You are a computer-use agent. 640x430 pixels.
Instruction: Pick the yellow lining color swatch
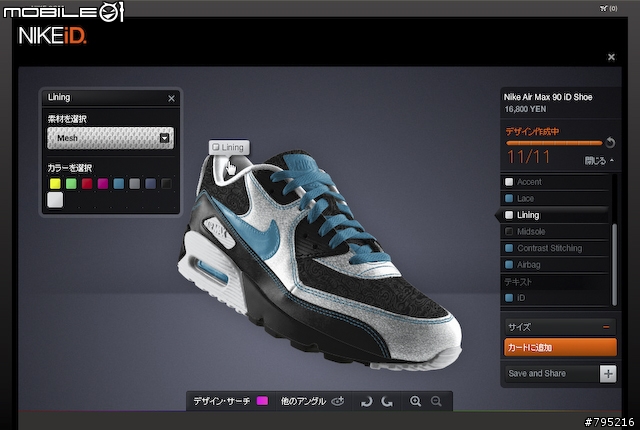coord(55,184)
